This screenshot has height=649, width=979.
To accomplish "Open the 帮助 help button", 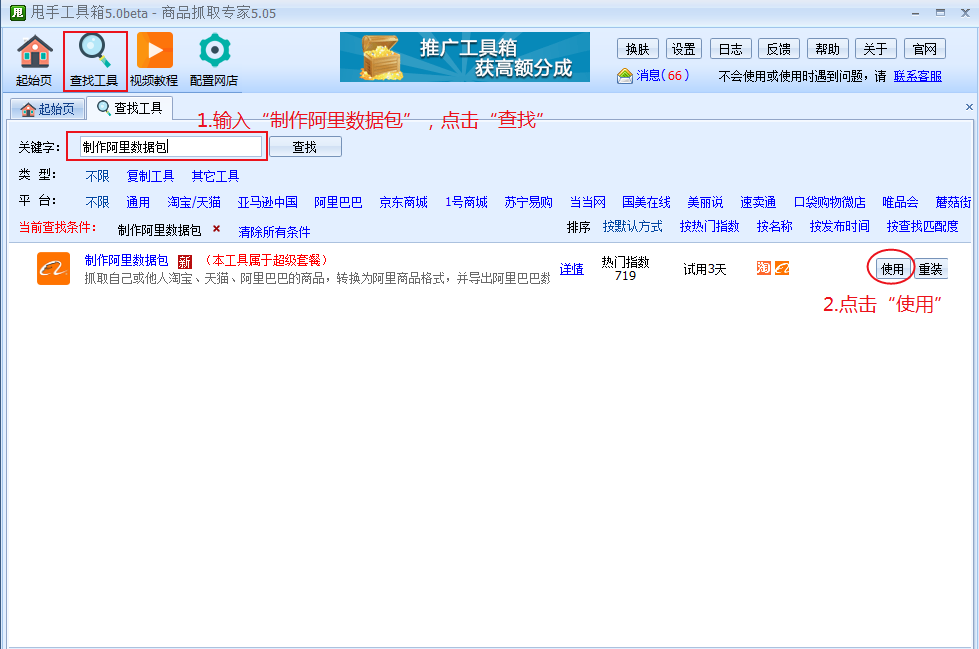I will point(827,49).
